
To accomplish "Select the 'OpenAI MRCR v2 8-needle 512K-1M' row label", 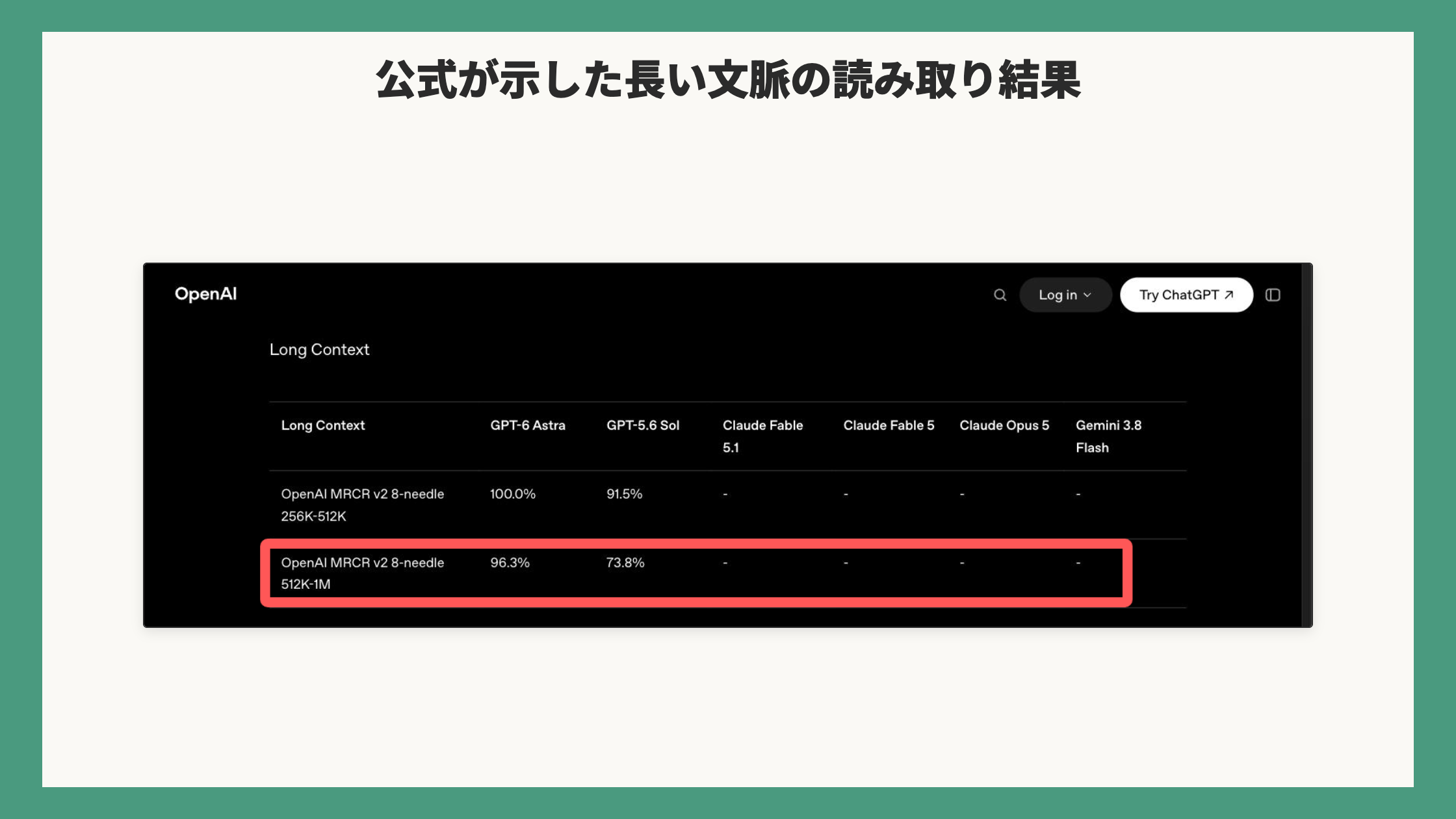I will click(x=363, y=573).
